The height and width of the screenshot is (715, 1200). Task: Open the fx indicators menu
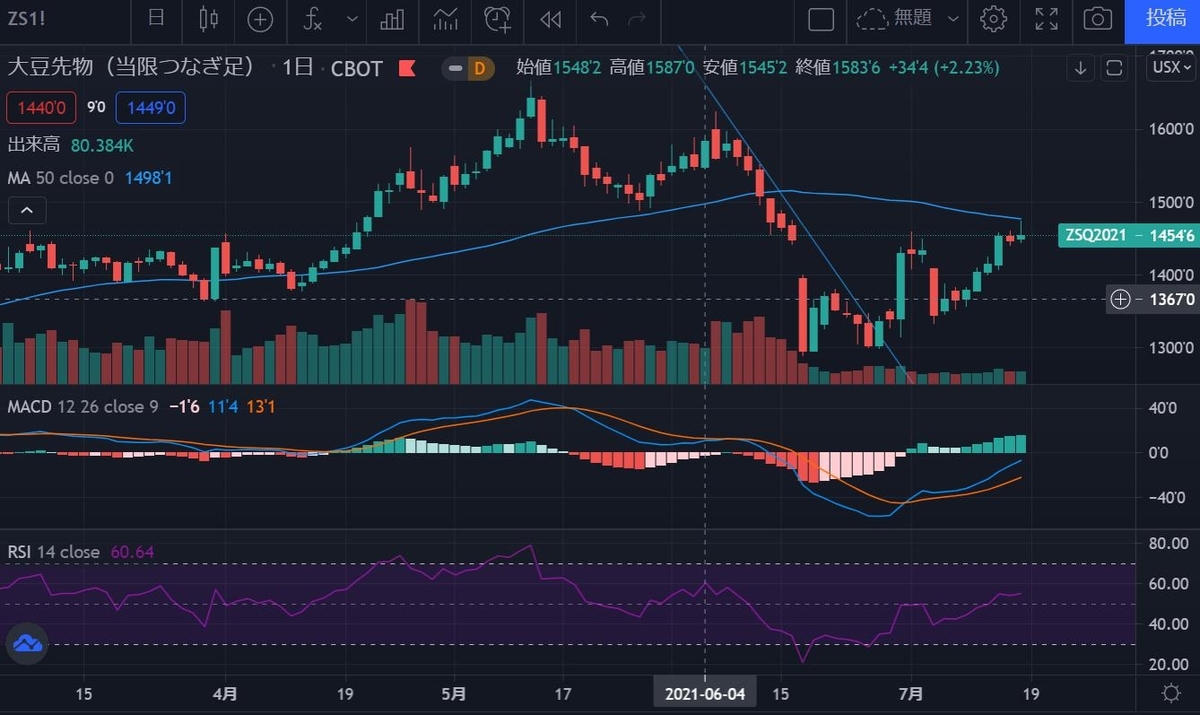click(x=314, y=18)
